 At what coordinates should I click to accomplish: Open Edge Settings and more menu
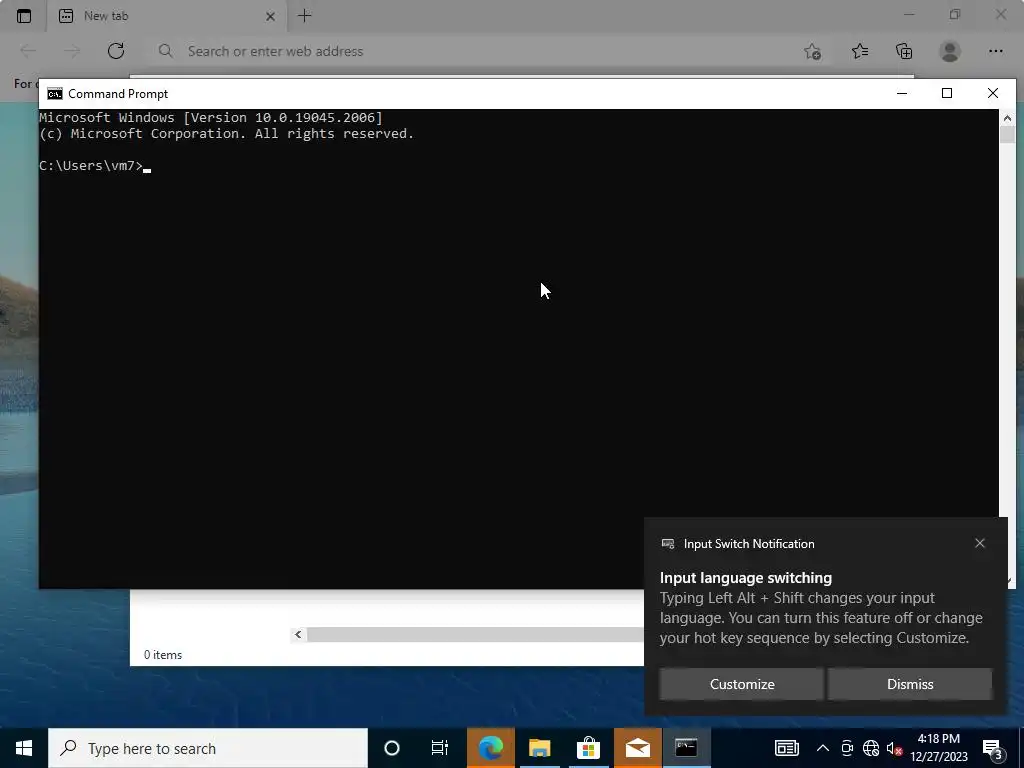[995, 51]
